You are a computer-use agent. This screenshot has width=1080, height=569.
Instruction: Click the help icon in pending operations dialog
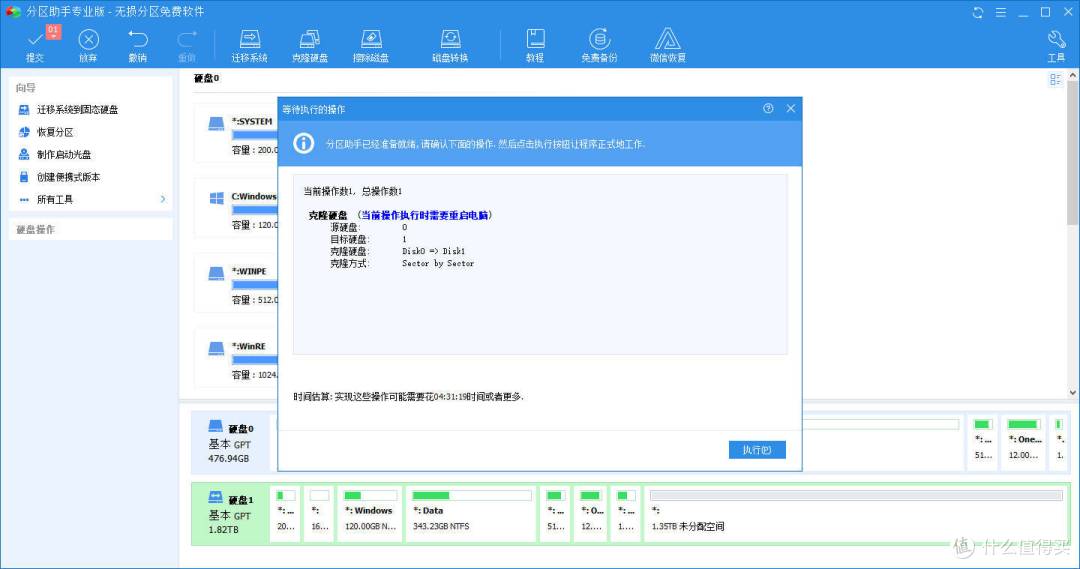768,108
